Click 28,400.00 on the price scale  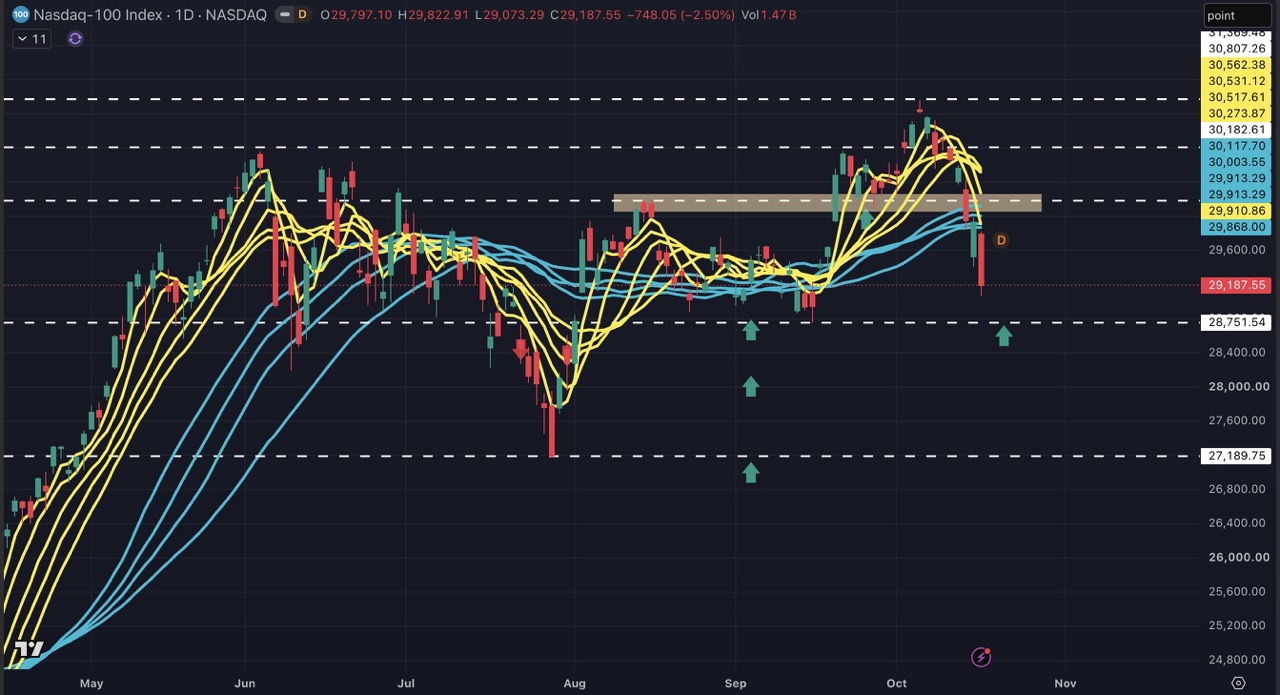click(x=1238, y=352)
